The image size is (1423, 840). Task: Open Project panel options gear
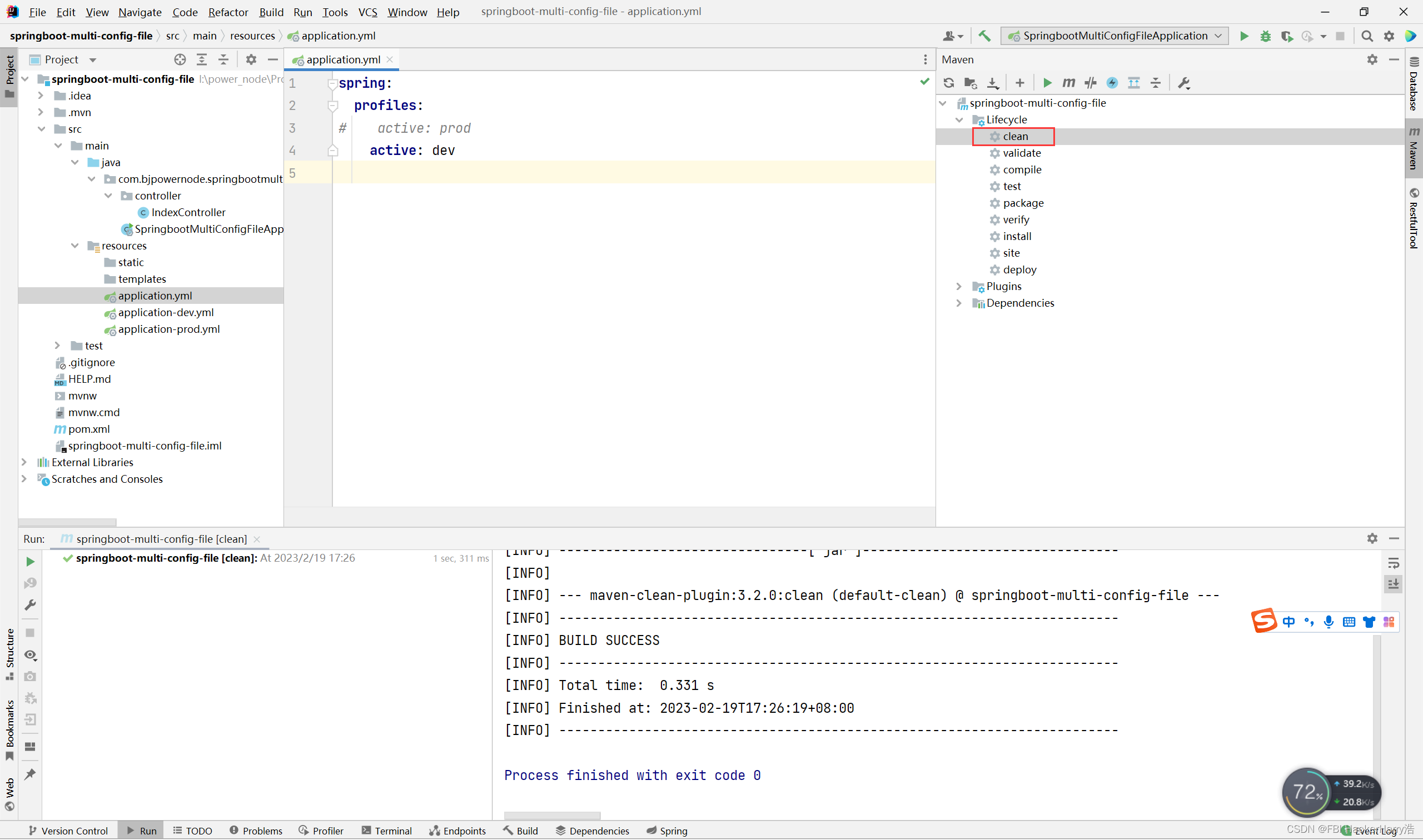point(251,59)
